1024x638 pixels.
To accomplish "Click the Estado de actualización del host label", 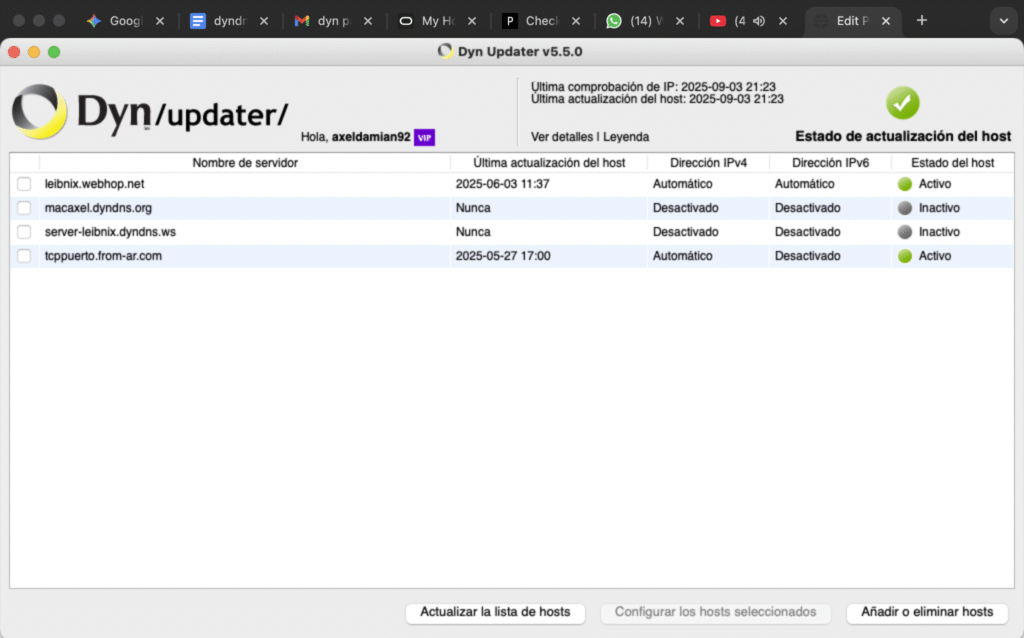I will click(903, 136).
